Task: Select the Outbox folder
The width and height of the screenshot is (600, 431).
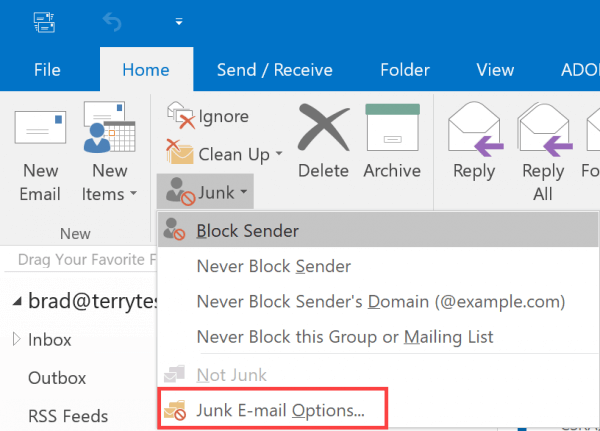Action: [x=57, y=378]
